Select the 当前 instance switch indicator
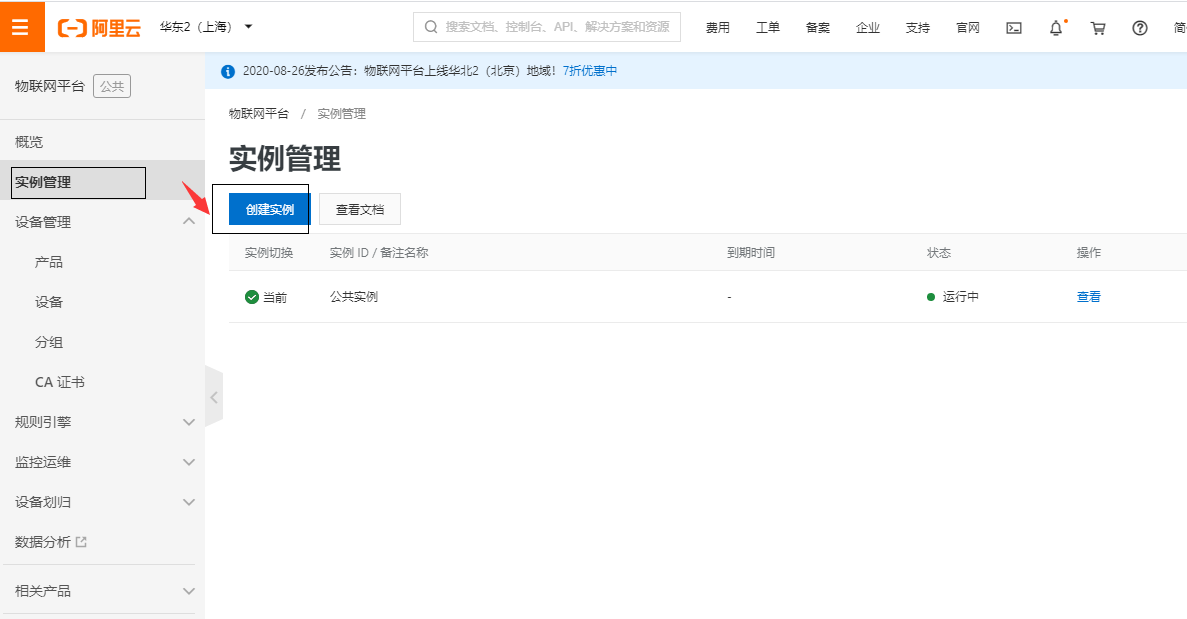1187x619 pixels. coord(263,296)
